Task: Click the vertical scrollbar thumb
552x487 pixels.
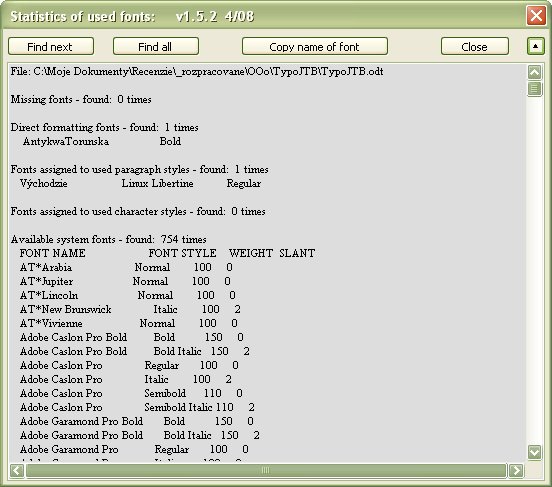Action: pos(534,89)
